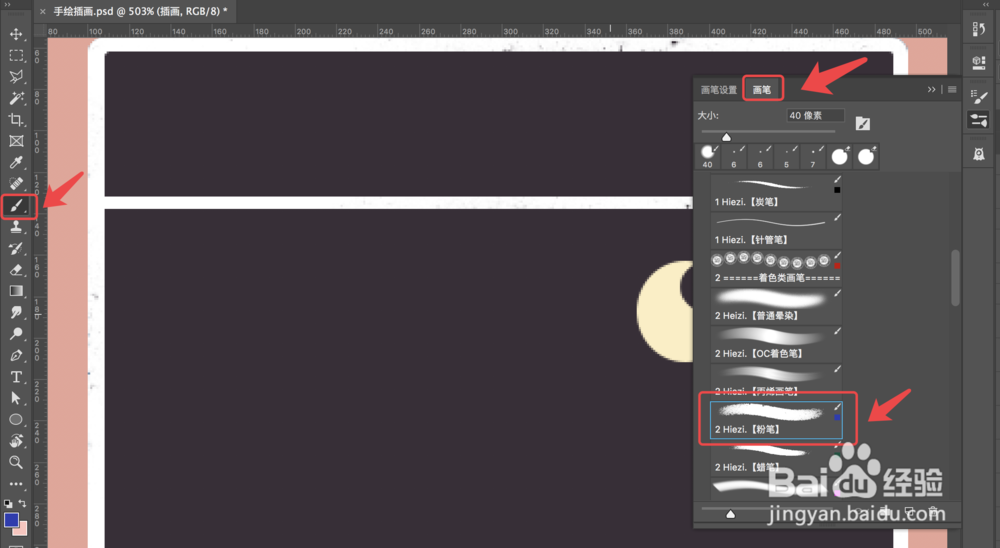This screenshot has height=548, width=1000.
Task: Select the Healing Brush tool
Action: [x=16, y=184]
